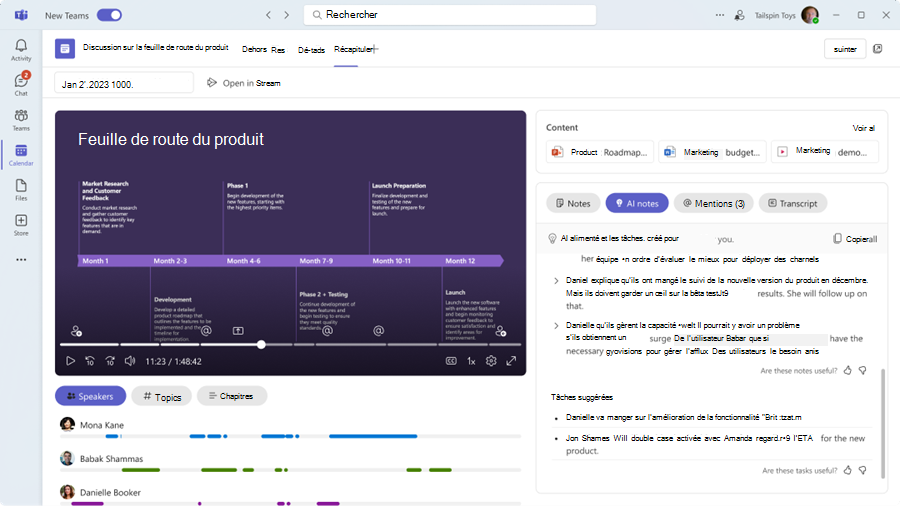Click Voir all in Content
This screenshot has height=506, width=900.
coord(863,128)
